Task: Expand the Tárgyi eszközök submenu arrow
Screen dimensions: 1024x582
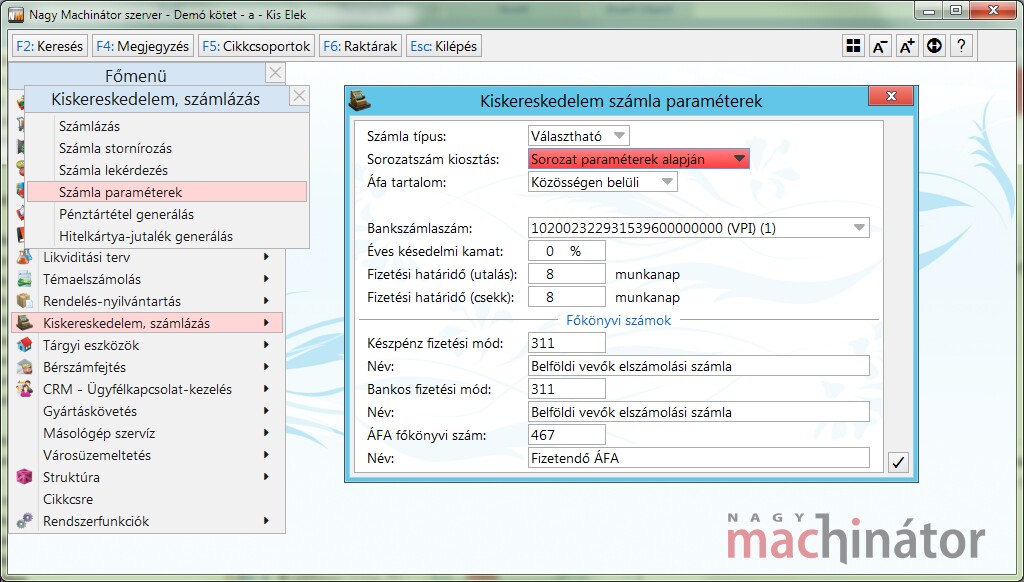Action: click(x=266, y=345)
